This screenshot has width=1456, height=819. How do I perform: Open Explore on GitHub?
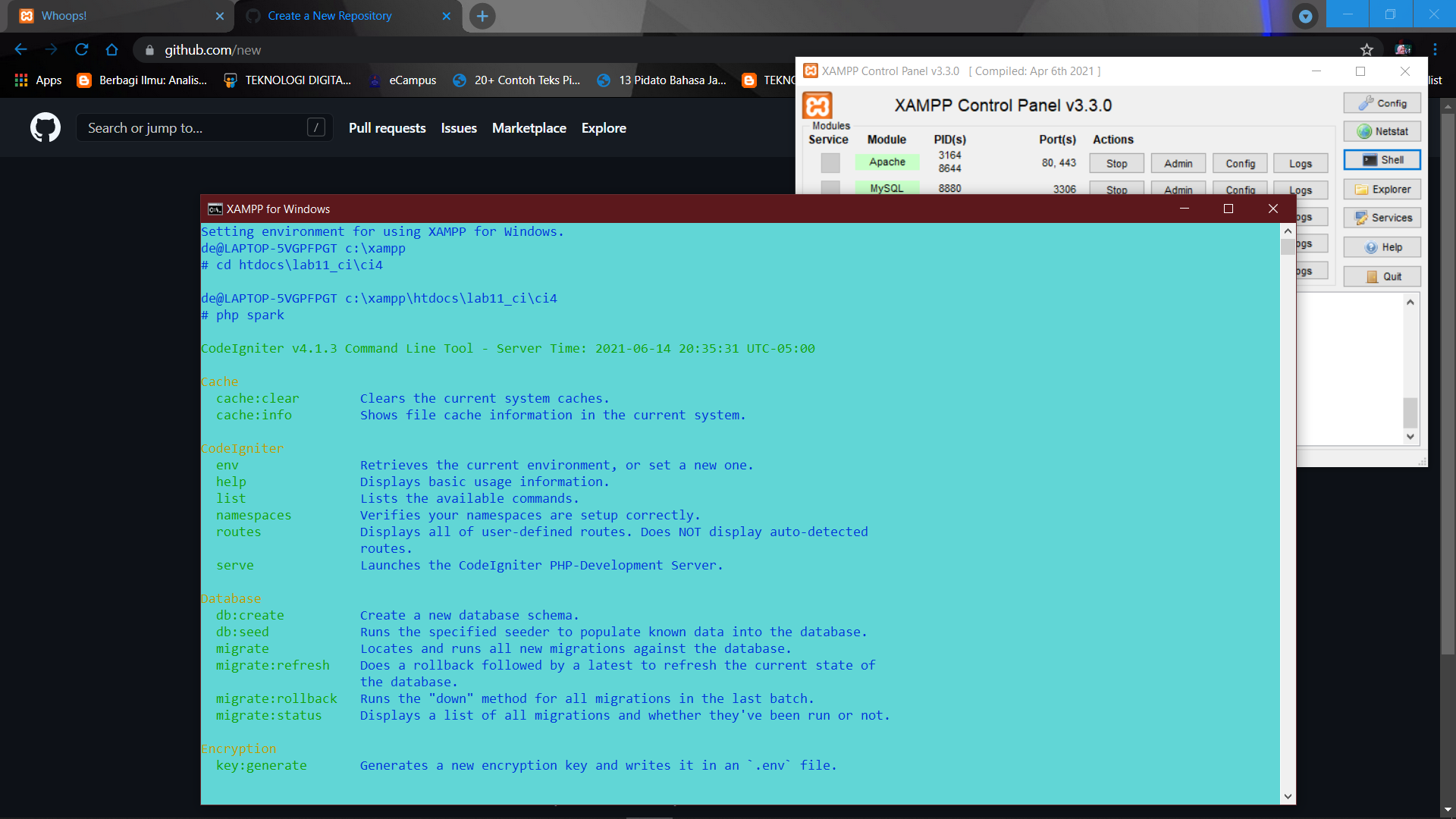click(603, 127)
